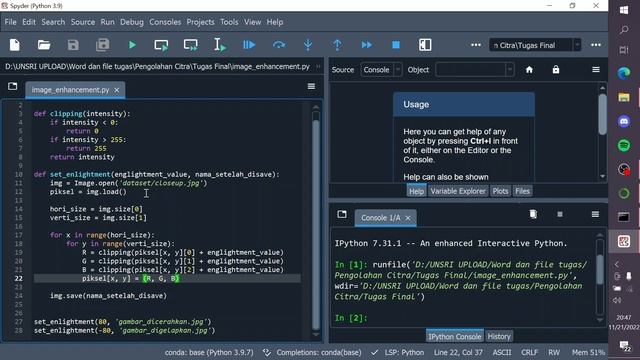Image resolution: width=640 pixels, height=360 pixels.
Task: Maximize current pane toolbar icon
Action: coord(425,45)
